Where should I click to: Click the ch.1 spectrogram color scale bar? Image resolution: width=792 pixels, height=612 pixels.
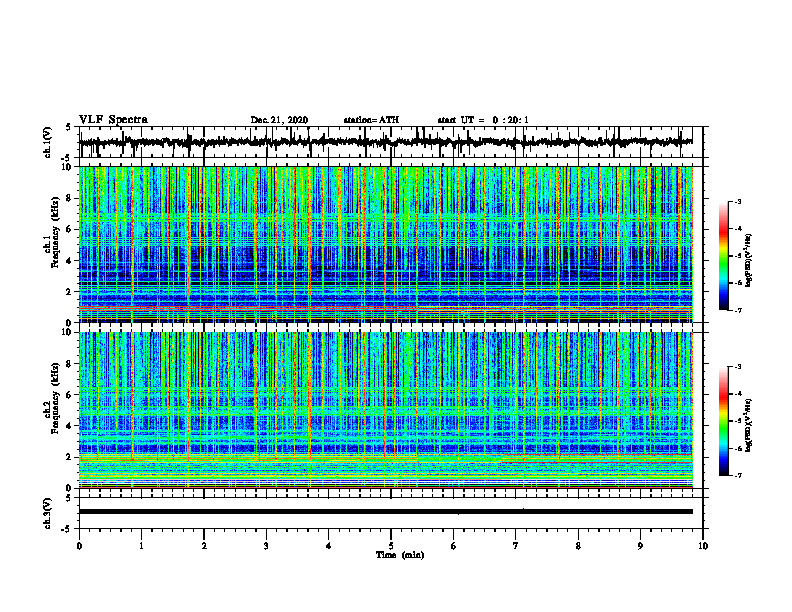[x=723, y=256]
